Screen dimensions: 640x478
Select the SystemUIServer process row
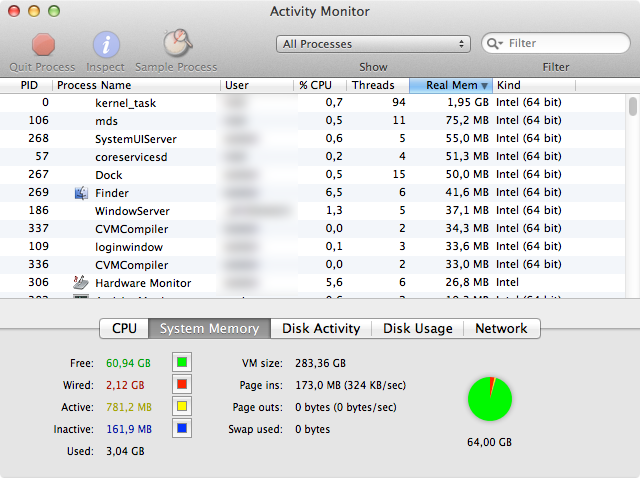coord(312,138)
